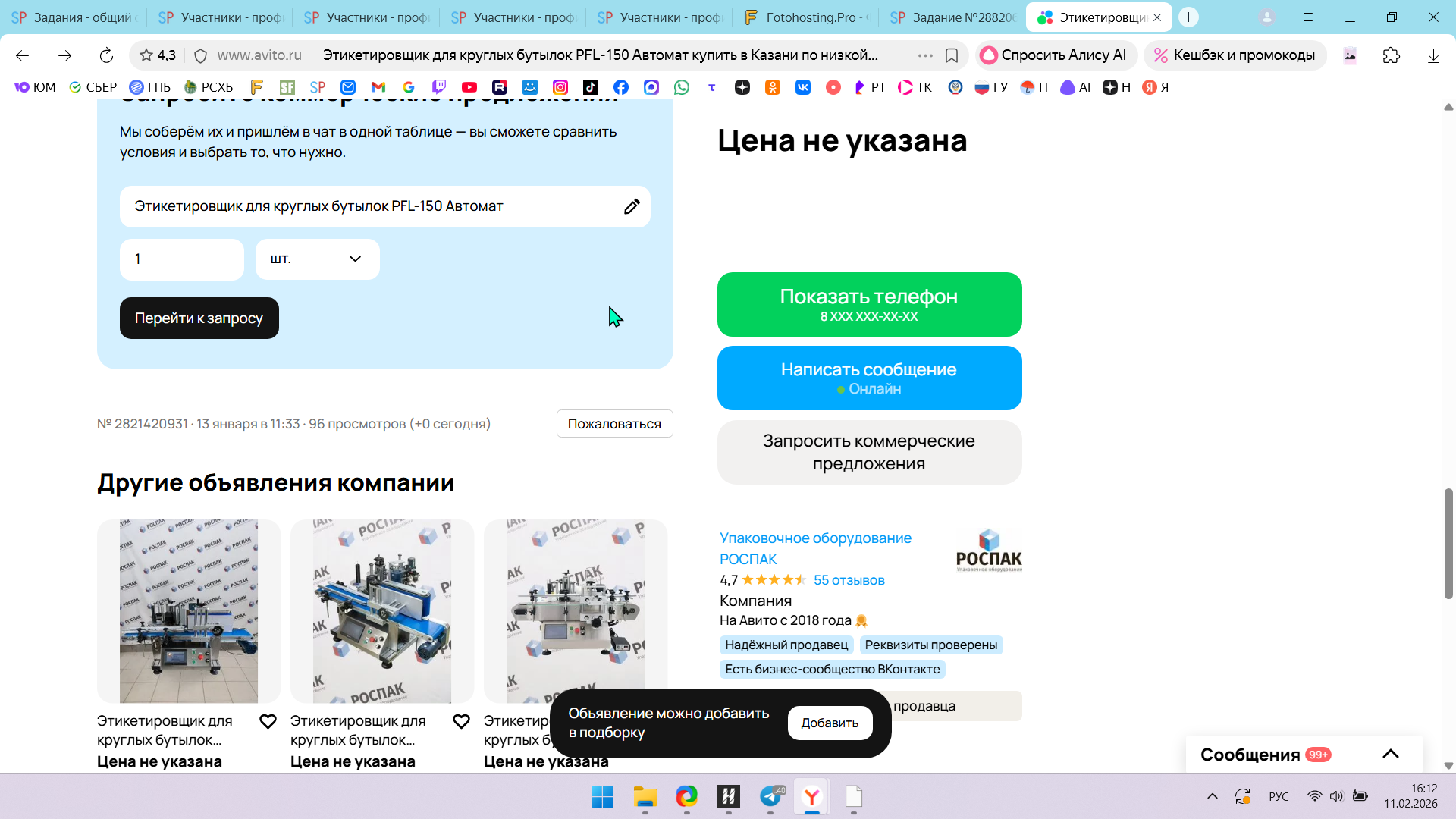This screenshot has height=819, width=1456.
Task: Click the quantity input field
Action: pos(182,259)
